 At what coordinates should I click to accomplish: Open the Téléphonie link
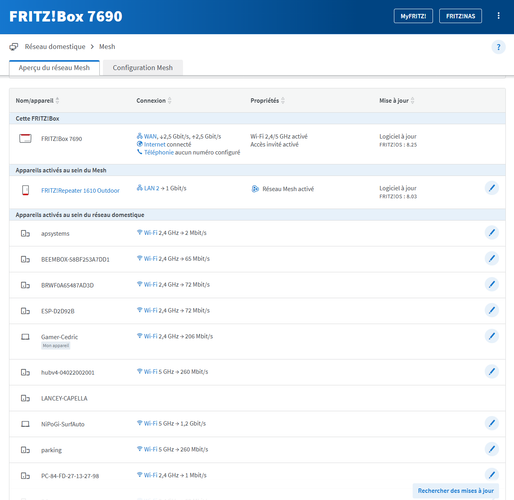click(x=159, y=152)
